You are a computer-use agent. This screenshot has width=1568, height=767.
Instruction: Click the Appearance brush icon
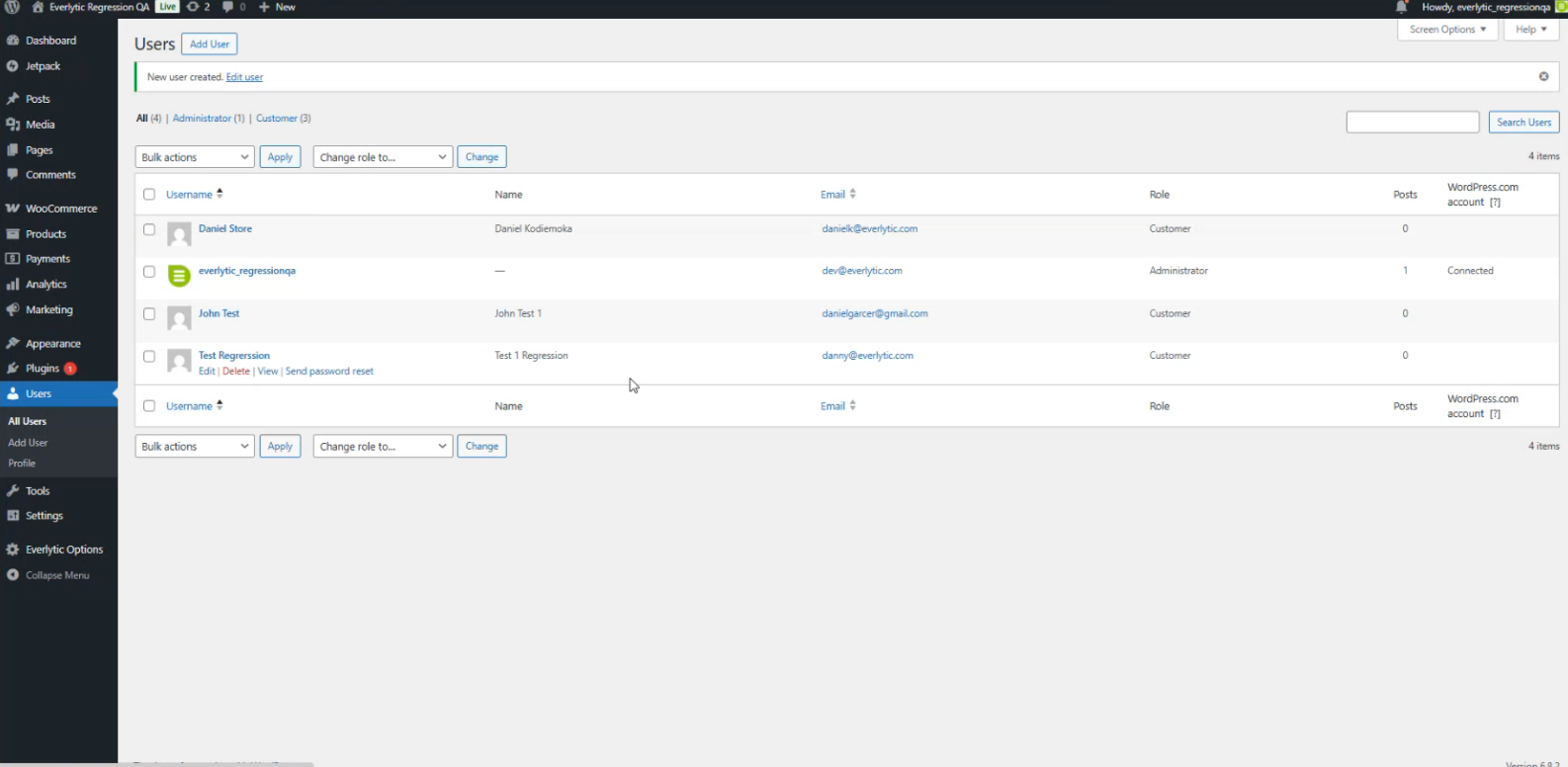(x=13, y=344)
